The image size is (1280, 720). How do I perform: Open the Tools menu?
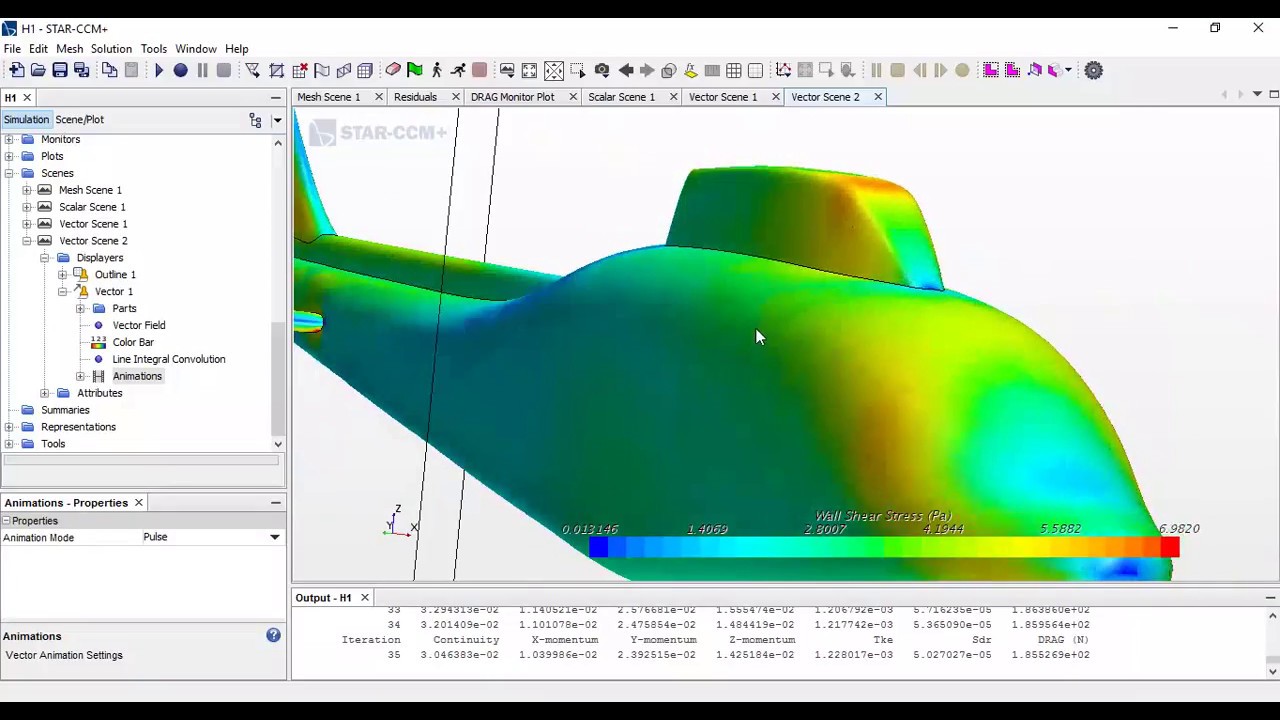pyautogui.click(x=154, y=49)
